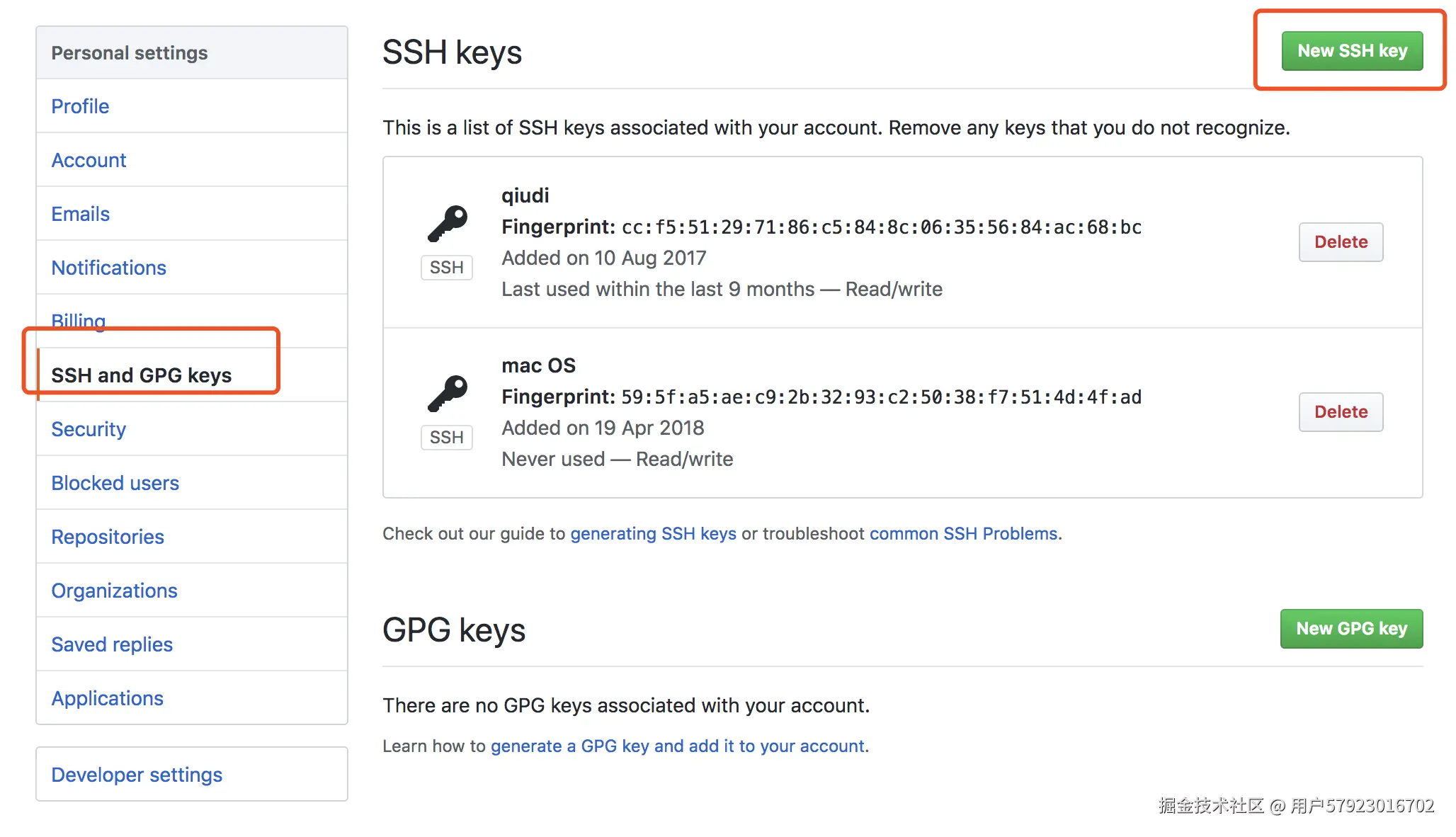This screenshot has width=1456, height=837.
Task: Navigate to Security settings
Action: [89, 429]
